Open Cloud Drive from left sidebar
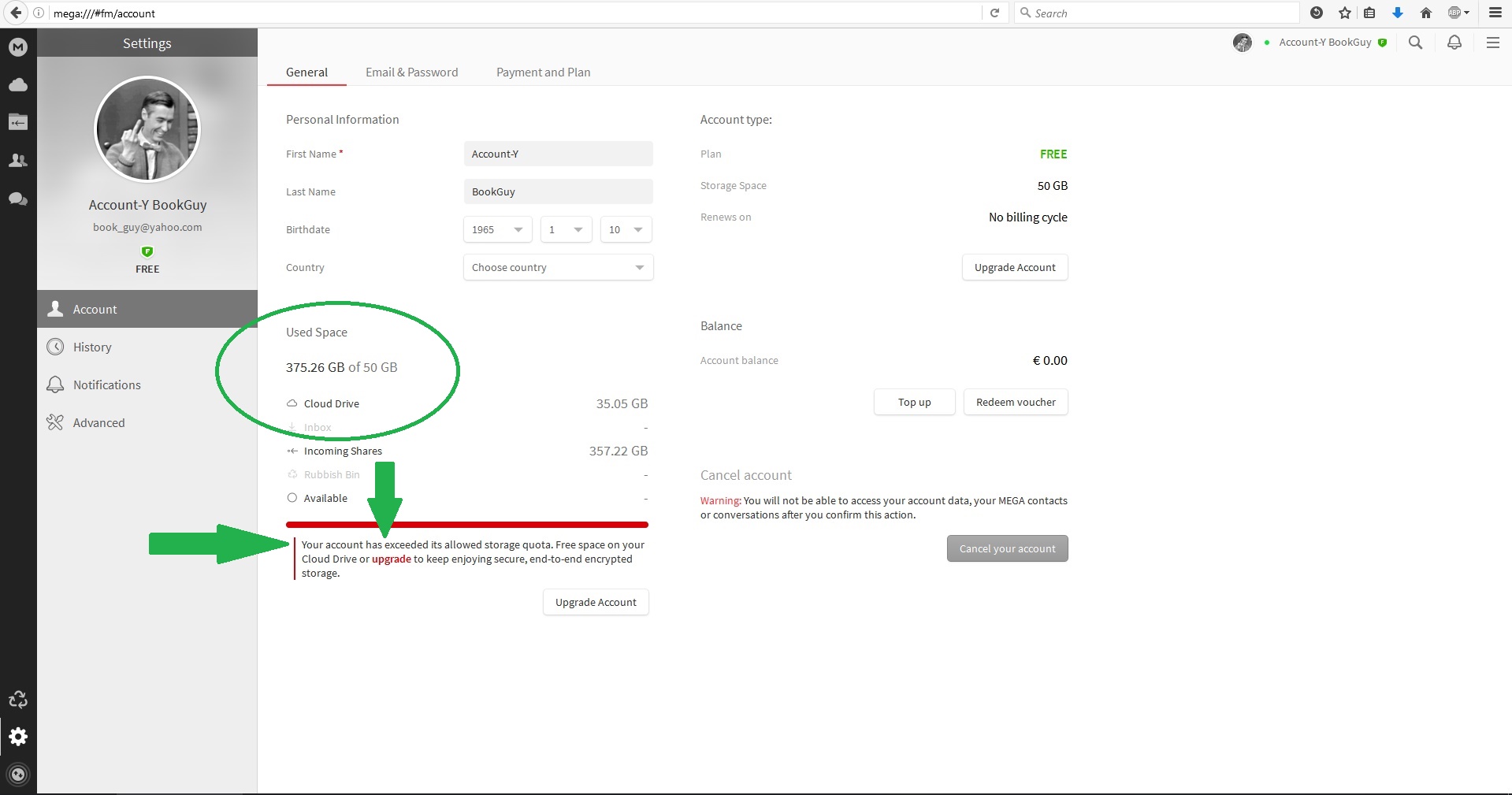 point(18,84)
